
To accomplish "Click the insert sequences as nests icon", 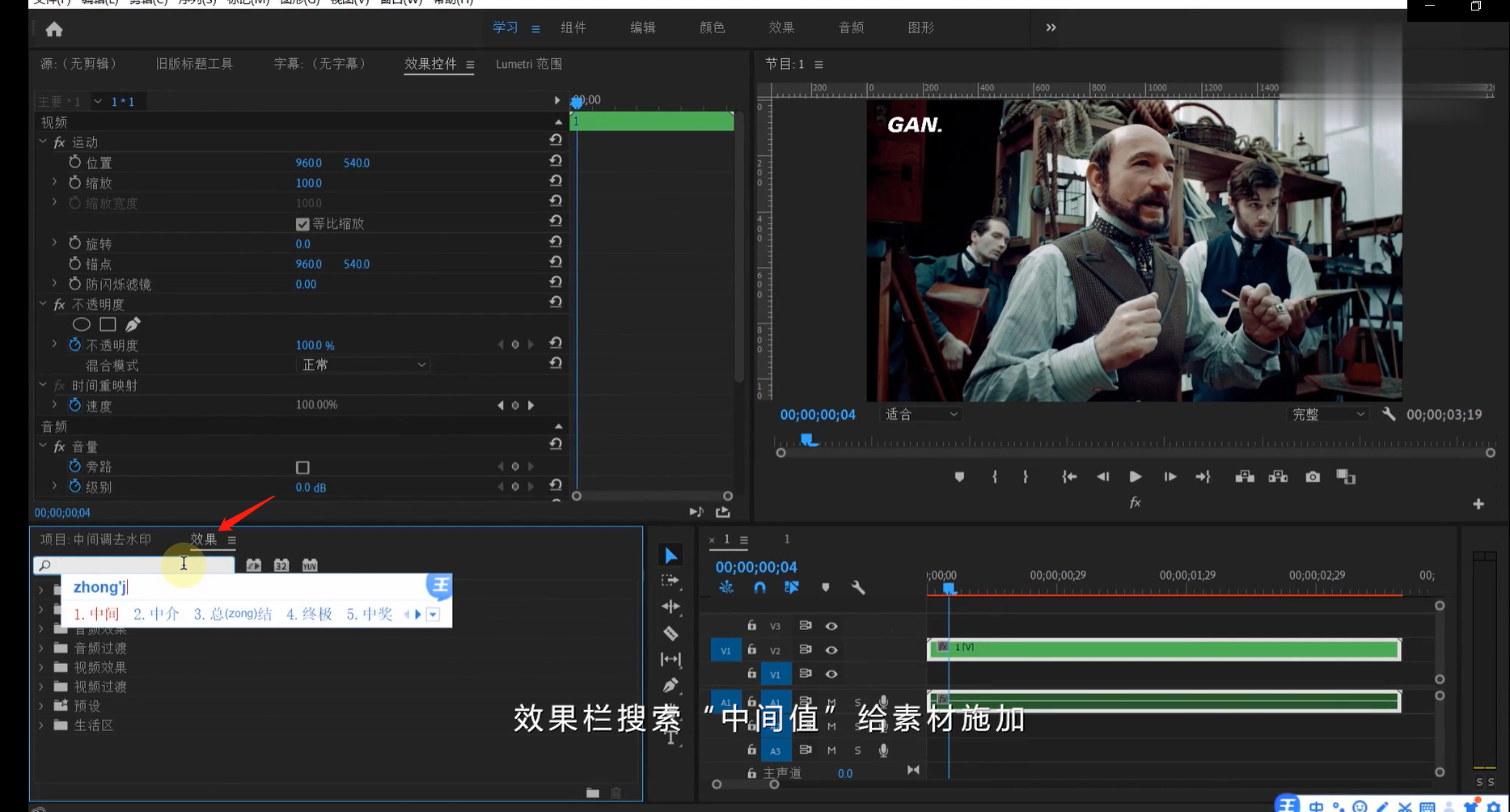I will tap(726, 588).
